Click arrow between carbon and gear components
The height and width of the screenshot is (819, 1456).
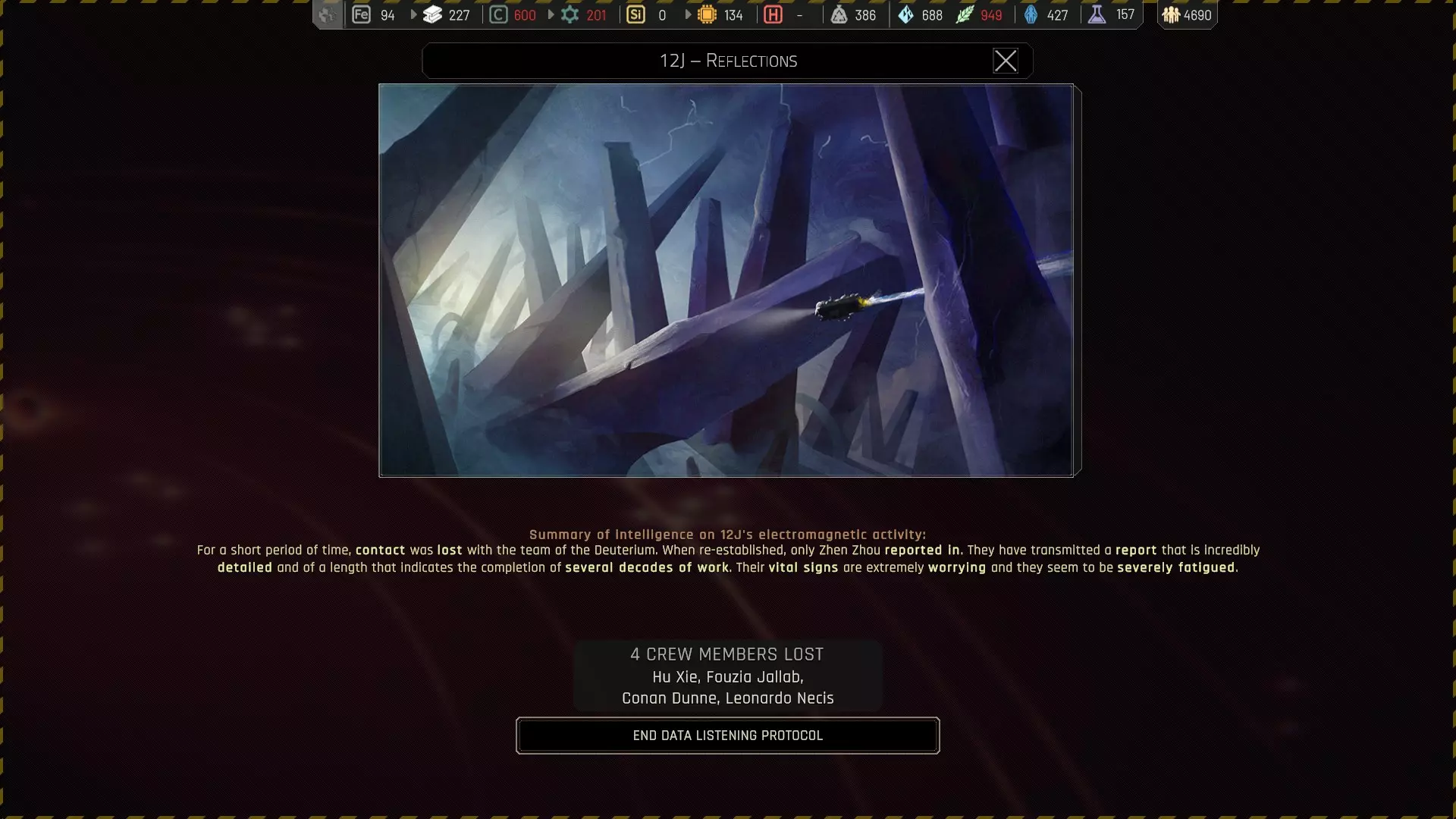pos(551,14)
